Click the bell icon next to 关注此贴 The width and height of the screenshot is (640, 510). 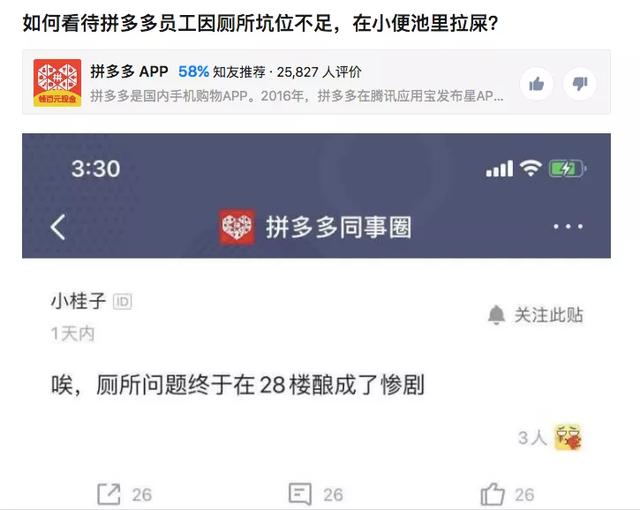click(x=496, y=315)
